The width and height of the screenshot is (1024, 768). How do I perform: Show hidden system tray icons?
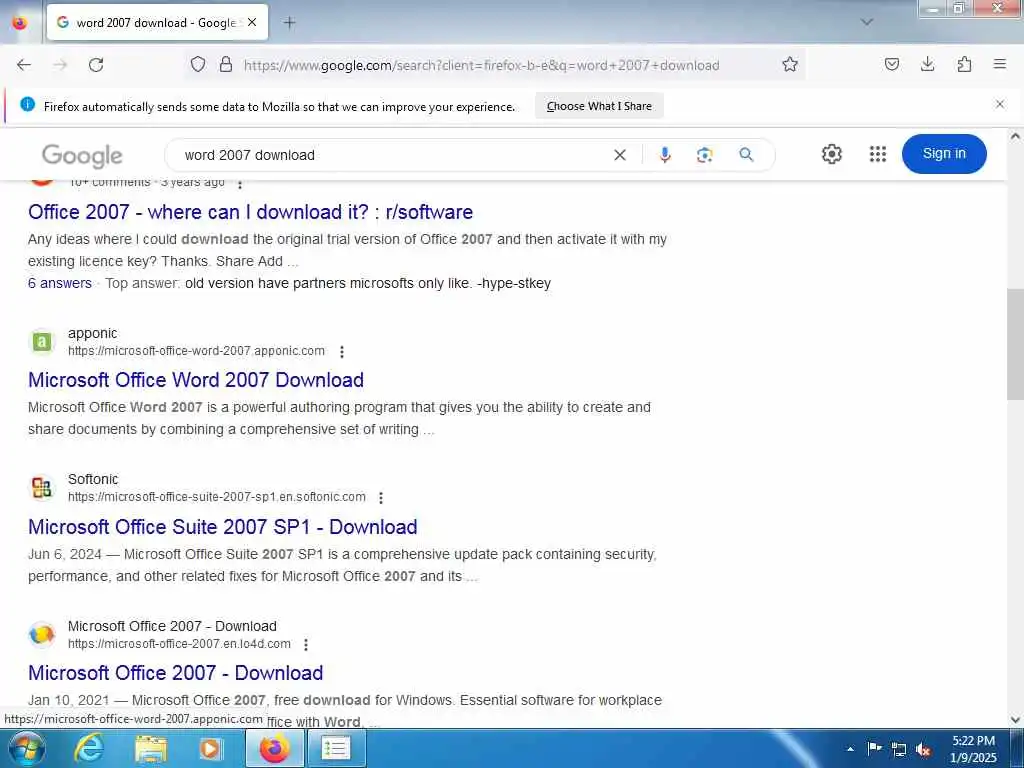(x=850, y=748)
